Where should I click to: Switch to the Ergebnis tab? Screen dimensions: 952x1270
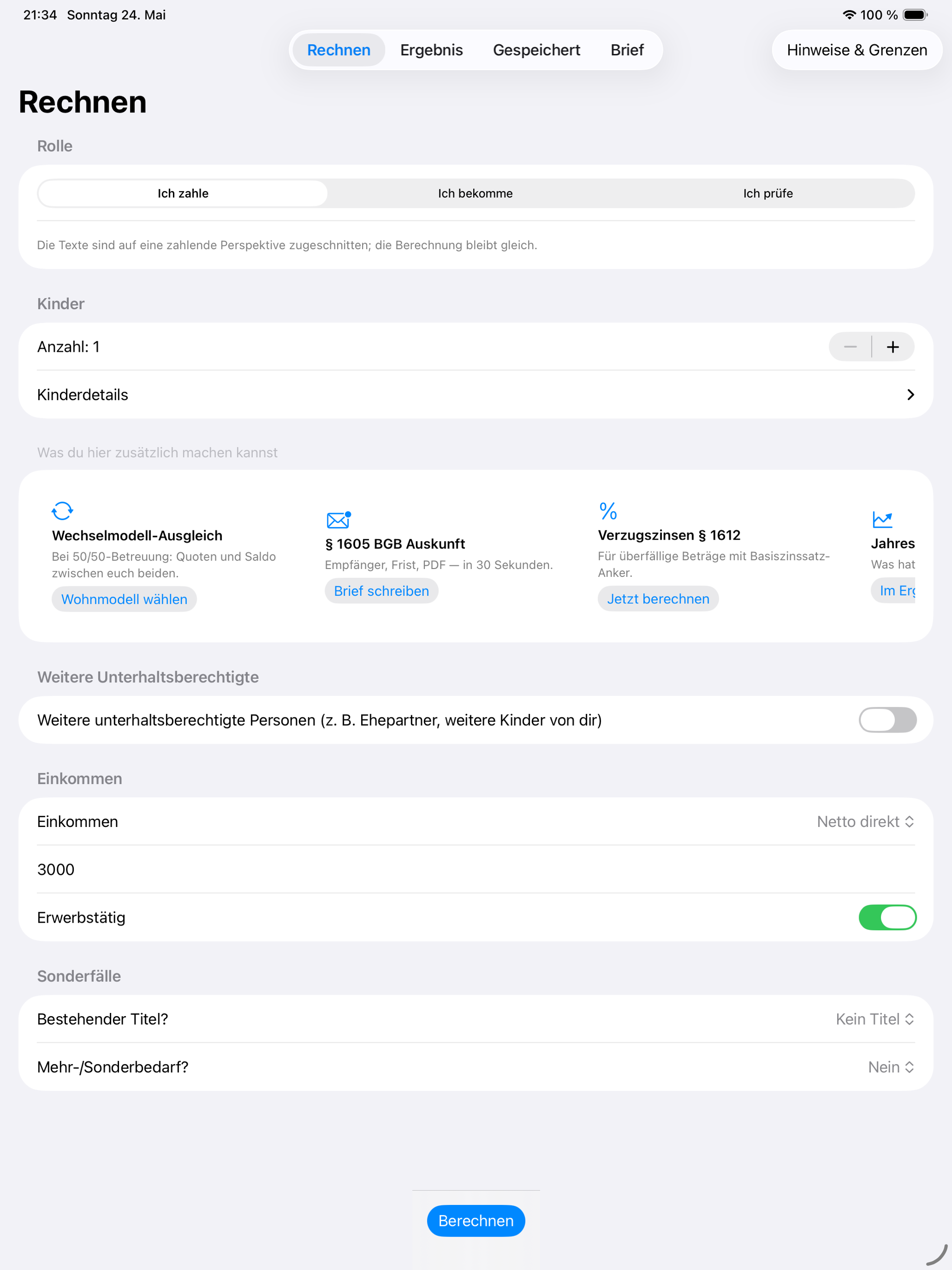point(431,50)
